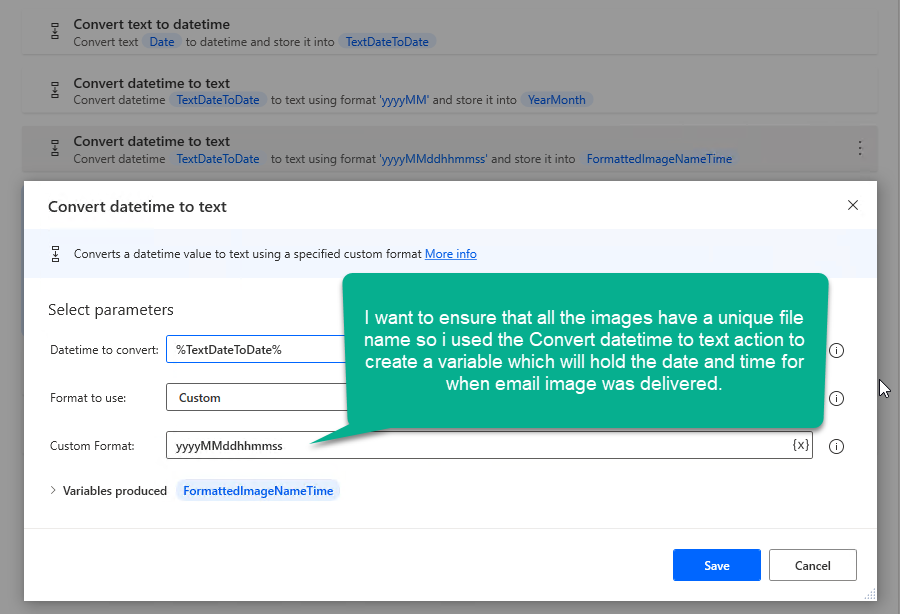900x614 pixels.
Task: Select the FormattedImageNameTime produced variable chip
Action: (258, 491)
